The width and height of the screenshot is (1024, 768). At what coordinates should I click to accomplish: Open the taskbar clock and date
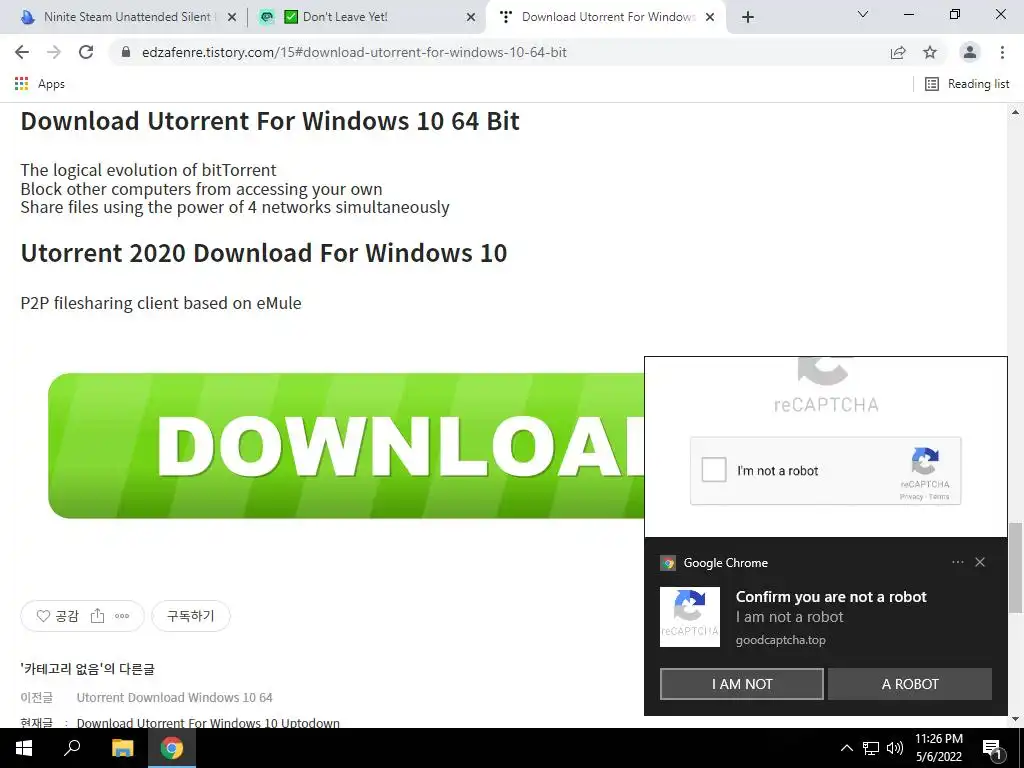(938, 748)
